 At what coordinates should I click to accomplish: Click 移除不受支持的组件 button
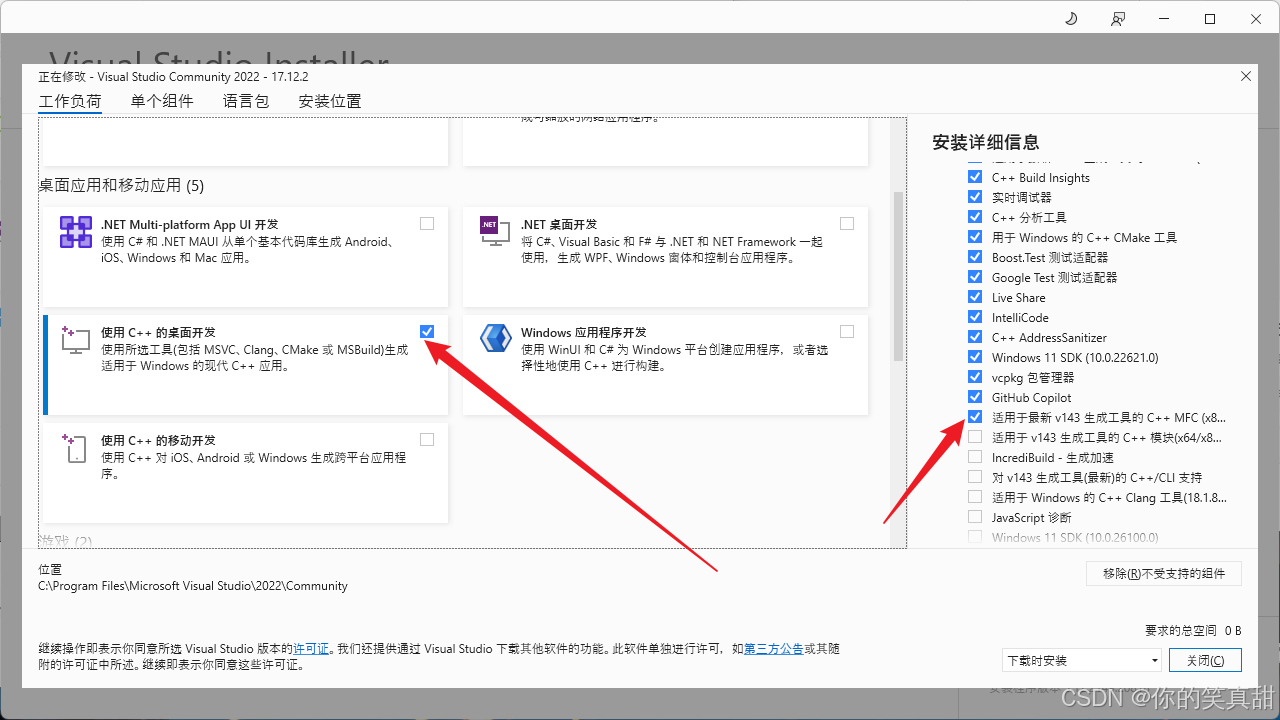pyautogui.click(x=1163, y=573)
